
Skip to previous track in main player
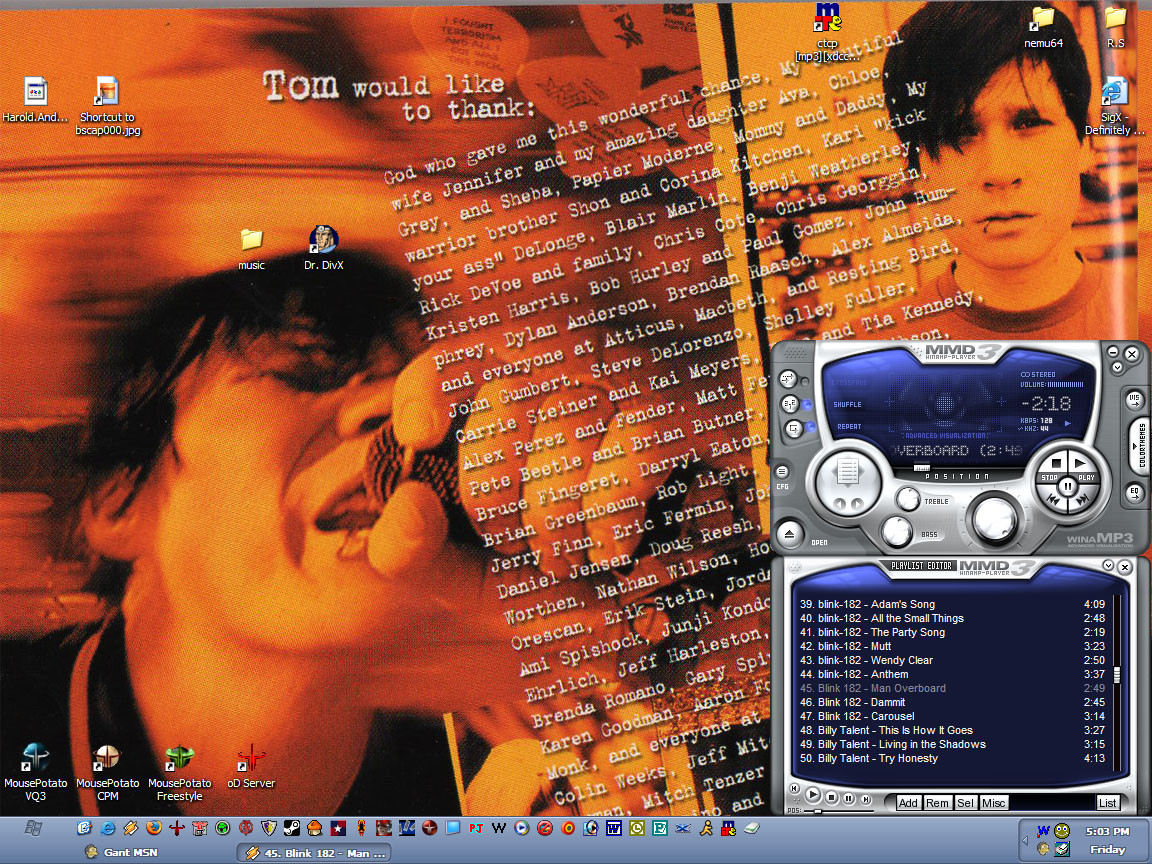1053,500
